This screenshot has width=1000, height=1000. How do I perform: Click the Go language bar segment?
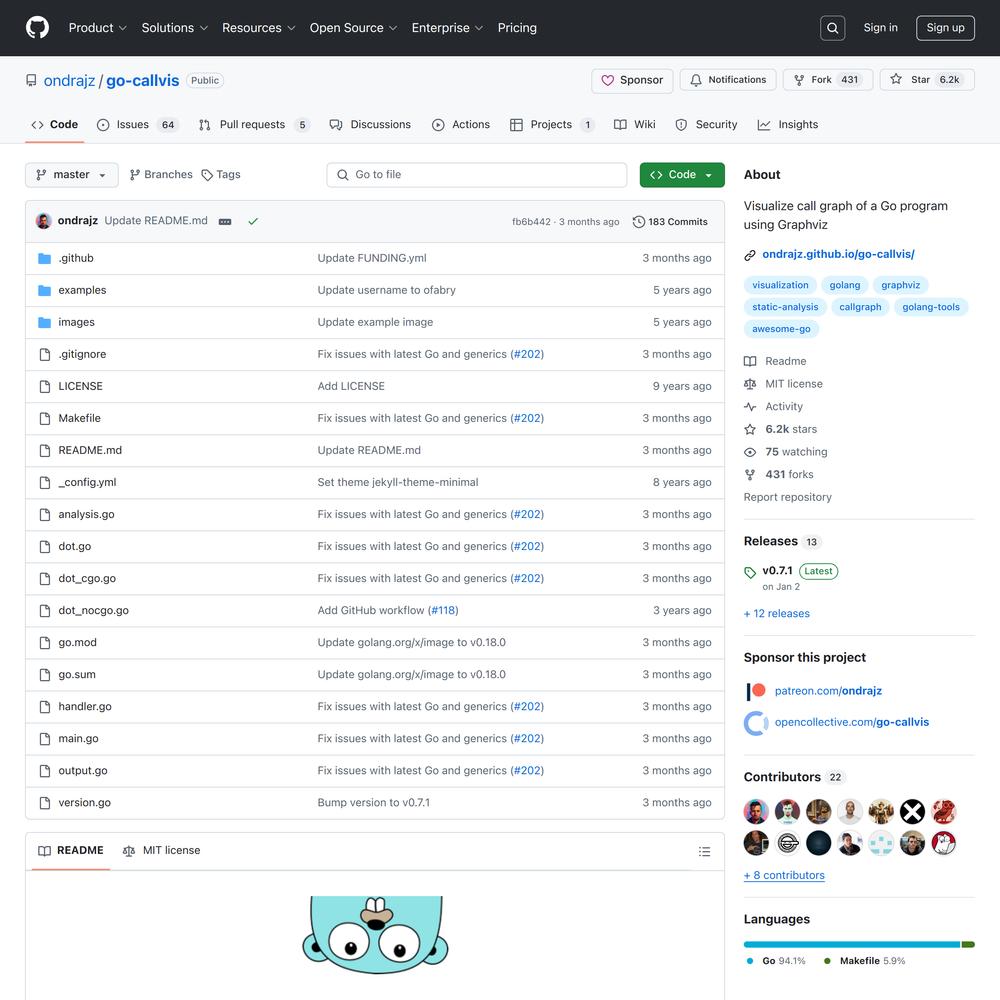(x=852, y=945)
